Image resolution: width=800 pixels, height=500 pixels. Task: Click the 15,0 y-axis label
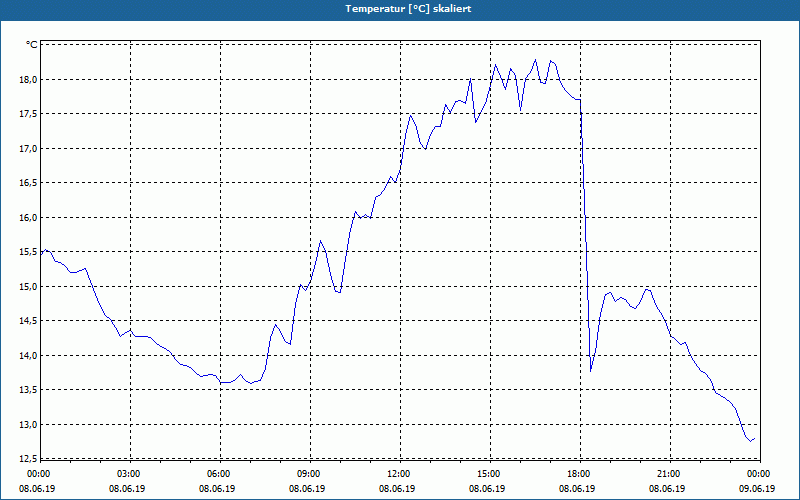click(29, 286)
